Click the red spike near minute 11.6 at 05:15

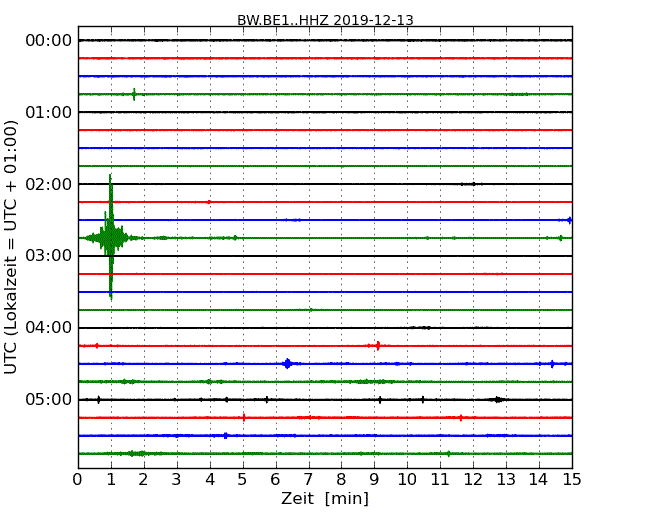(x=461, y=418)
